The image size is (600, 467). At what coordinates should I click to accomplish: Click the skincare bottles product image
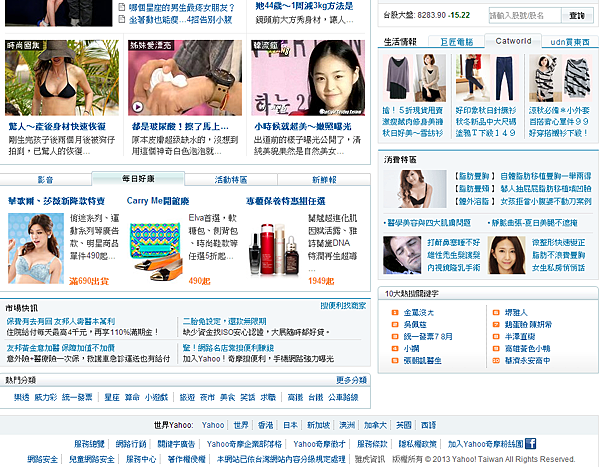(274, 250)
